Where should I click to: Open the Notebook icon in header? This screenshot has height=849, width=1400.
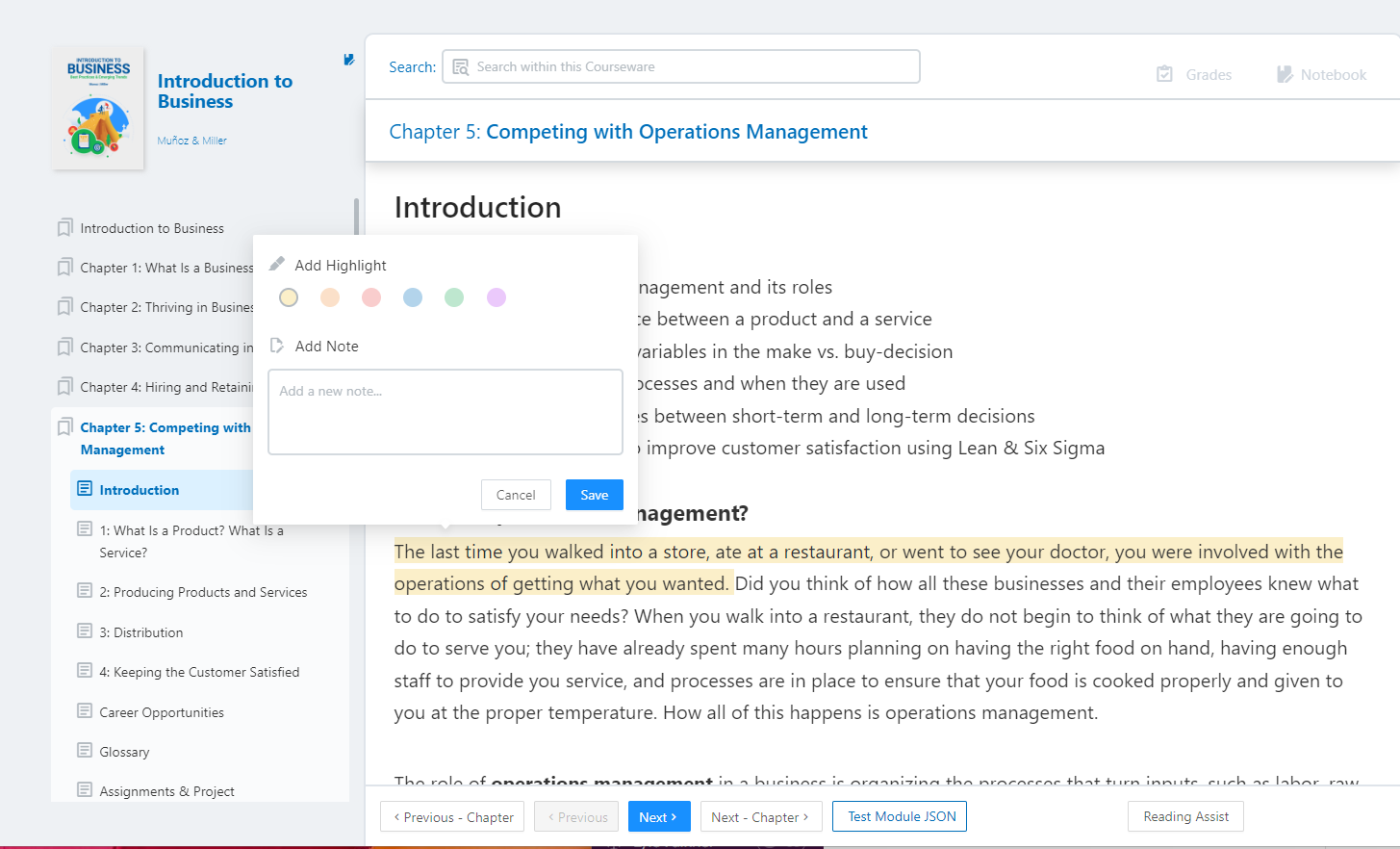(1285, 74)
